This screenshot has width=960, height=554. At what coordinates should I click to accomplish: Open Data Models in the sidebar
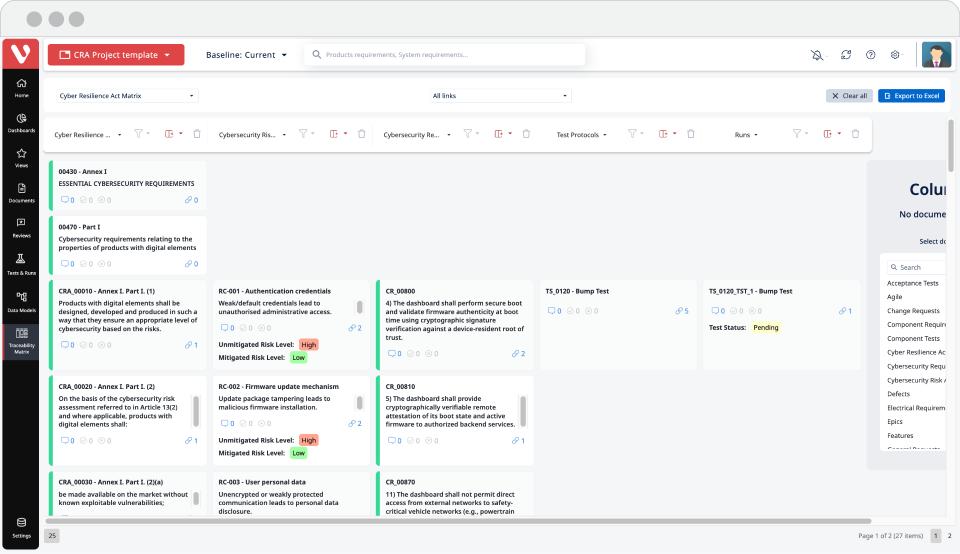tap(21, 302)
